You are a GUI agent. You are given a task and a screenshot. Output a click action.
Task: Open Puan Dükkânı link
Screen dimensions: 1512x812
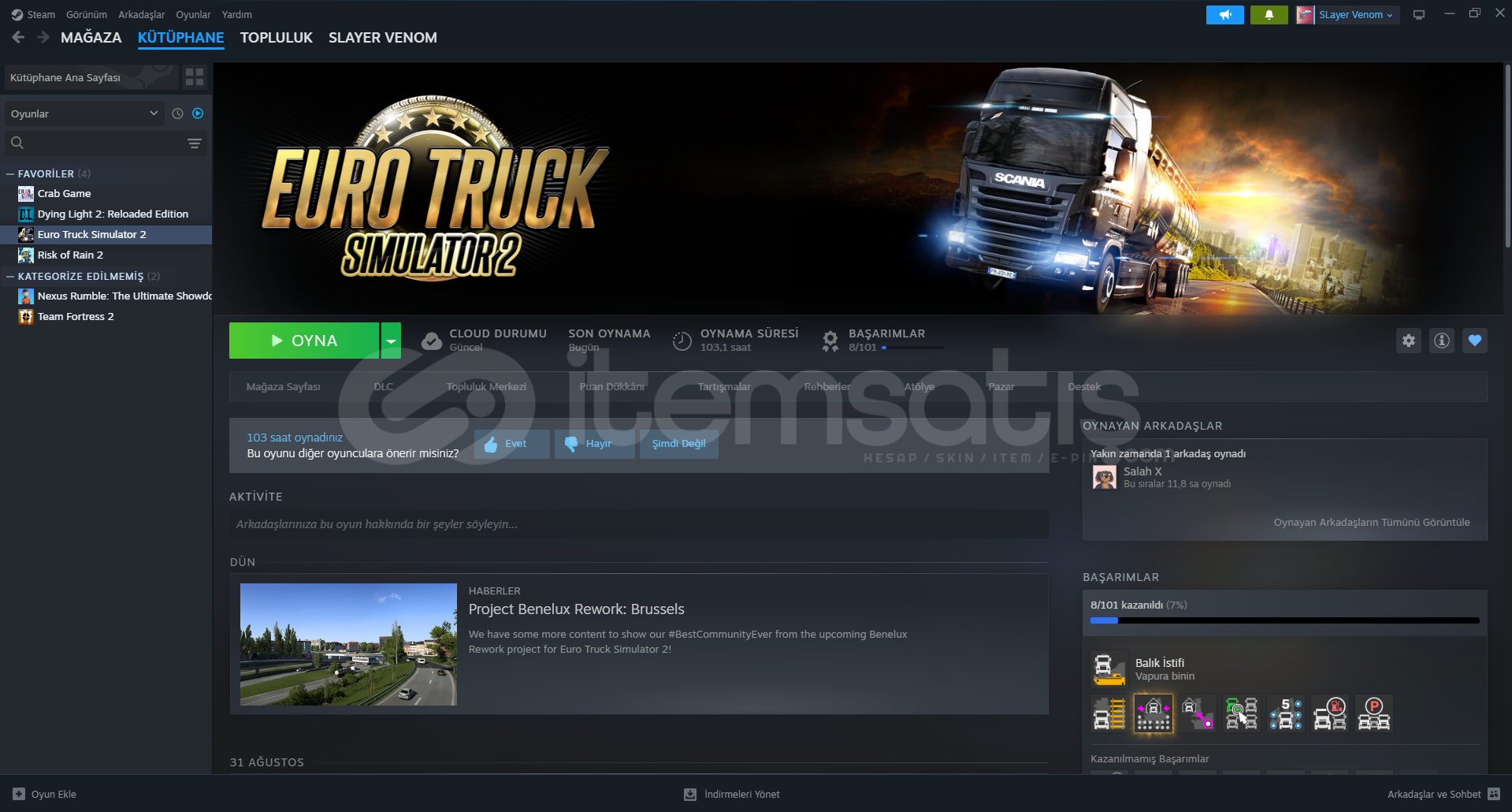coord(612,386)
